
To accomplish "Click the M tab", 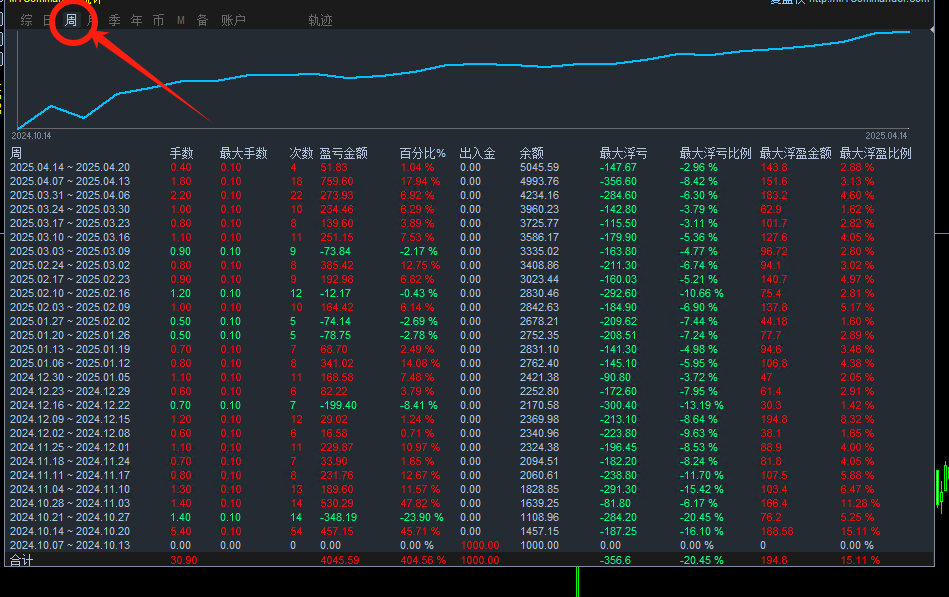I will click(180, 20).
